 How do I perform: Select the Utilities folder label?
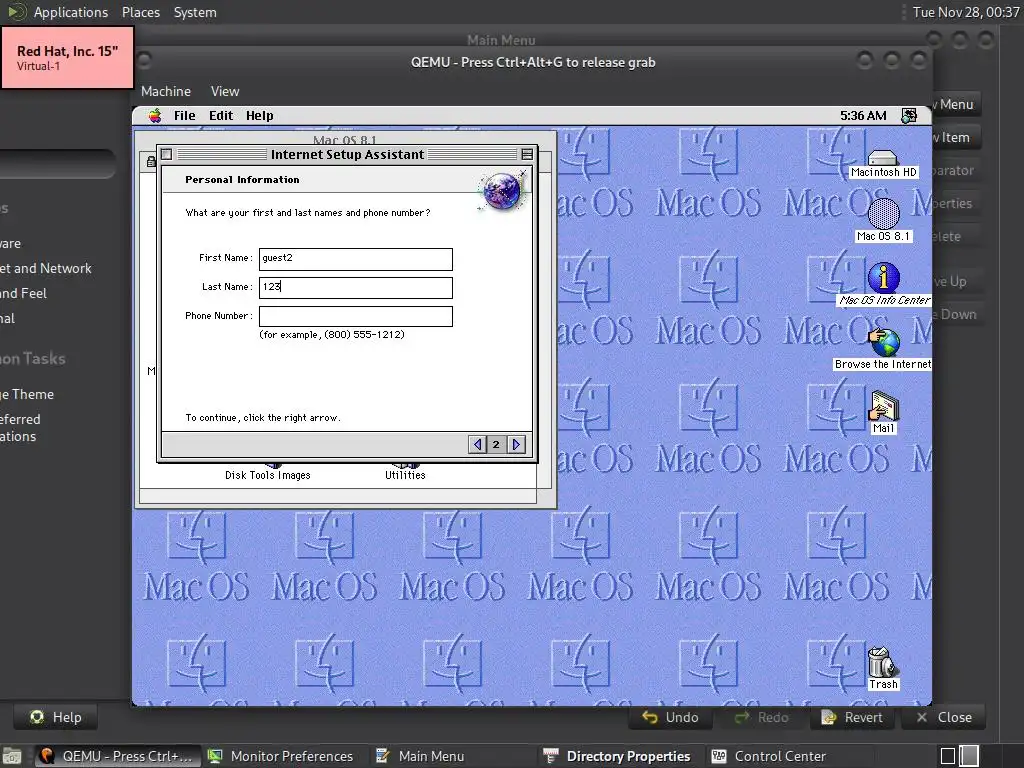click(405, 475)
